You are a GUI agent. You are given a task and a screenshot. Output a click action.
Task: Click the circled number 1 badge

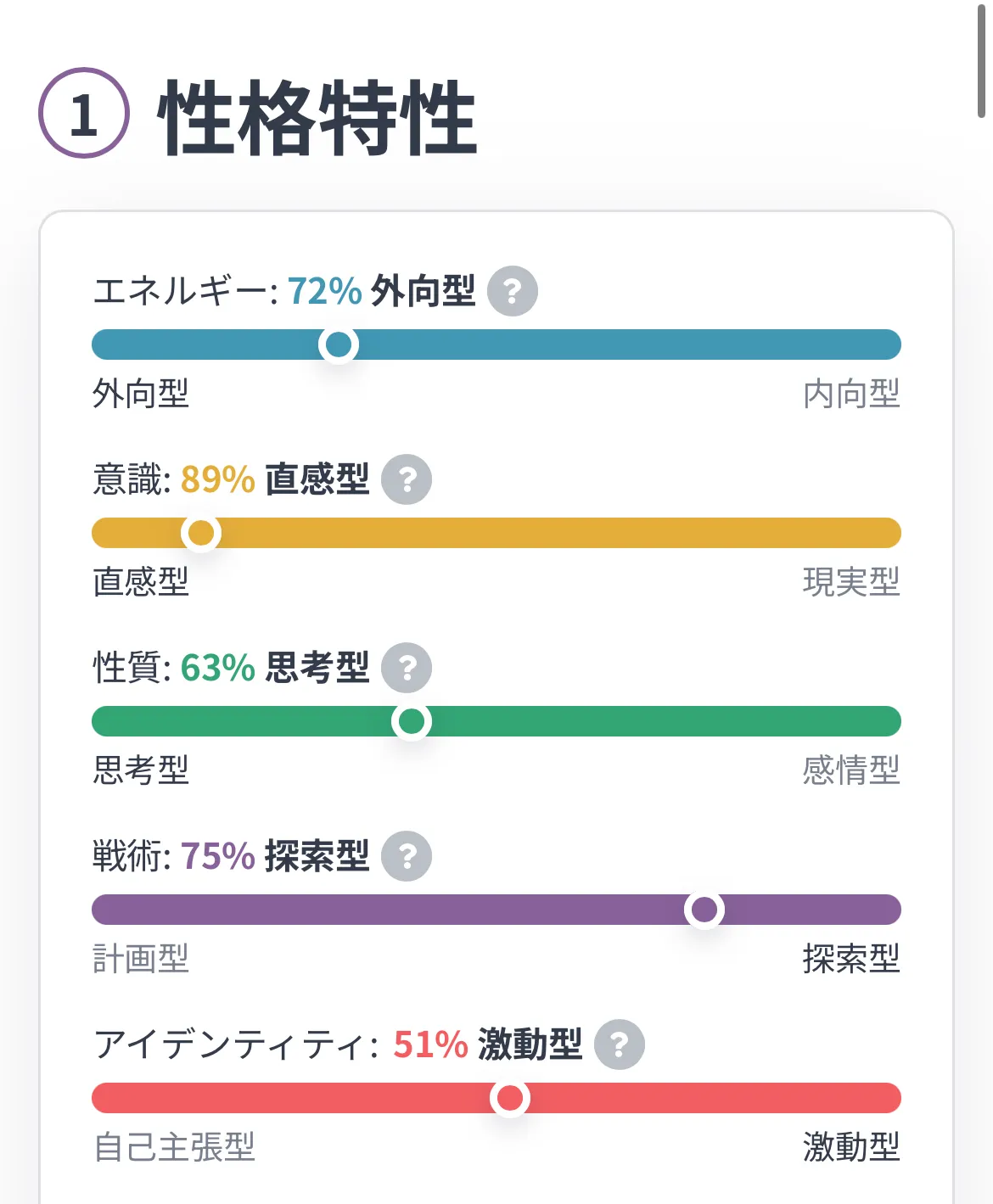click(x=84, y=113)
